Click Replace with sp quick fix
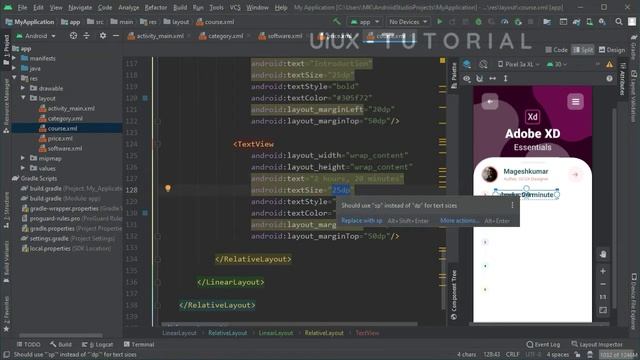This screenshot has height=360, width=640. click(x=362, y=220)
